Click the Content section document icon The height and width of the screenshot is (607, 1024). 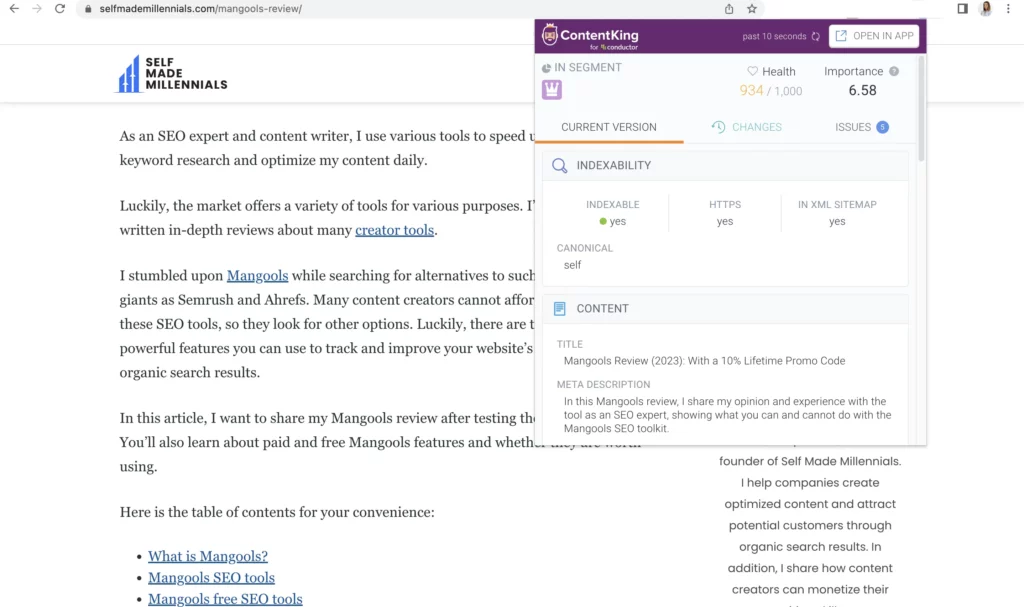(x=562, y=308)
